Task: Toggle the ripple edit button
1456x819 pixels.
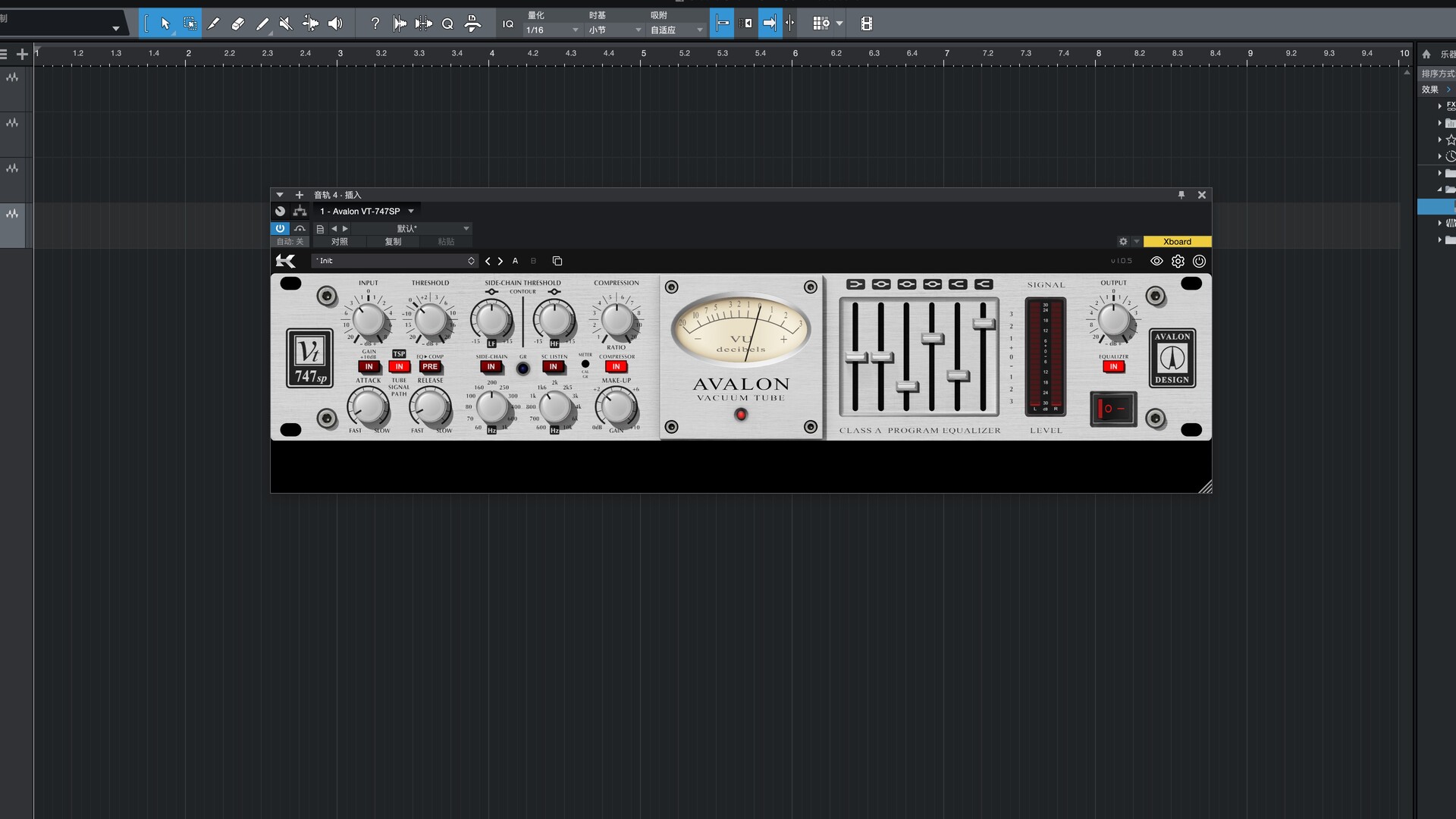Action: (746, 24)
